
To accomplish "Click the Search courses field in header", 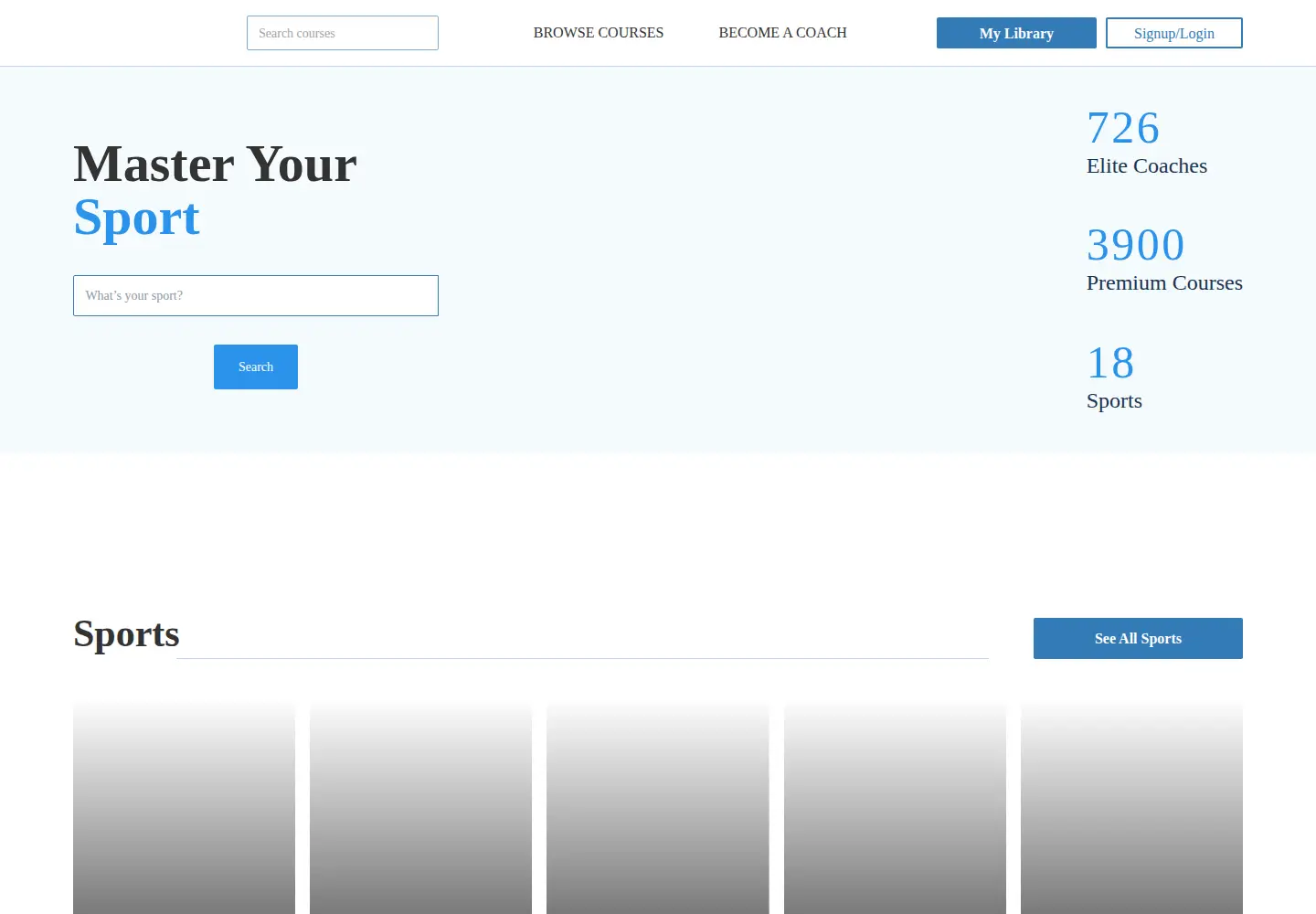I will (343, 33).
